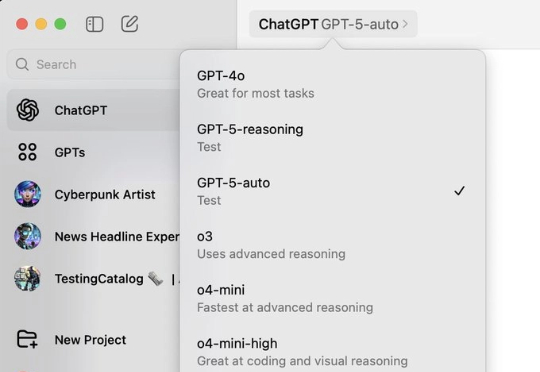The height and width of the screenshot is (372, 540).
Task: Click the GPTs four-circles icon
Action: click(27, 152)
